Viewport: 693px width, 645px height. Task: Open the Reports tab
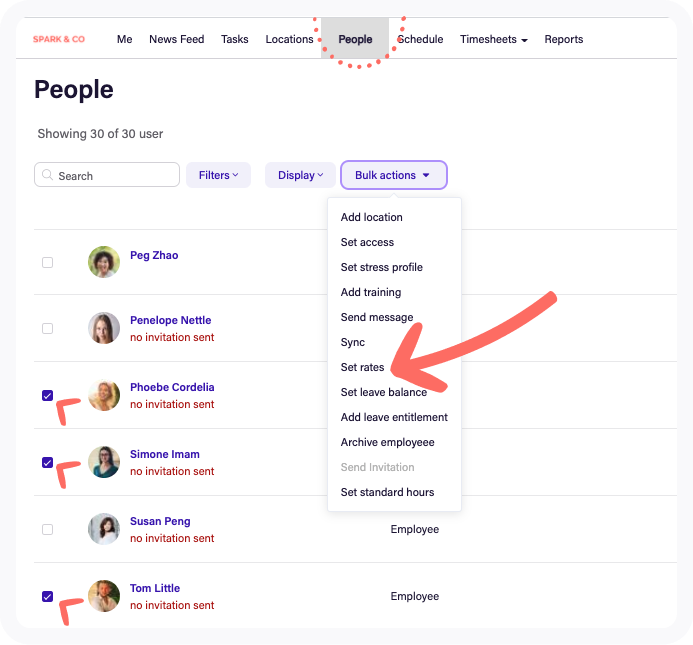pyautogui.click(x=564, y=39)
